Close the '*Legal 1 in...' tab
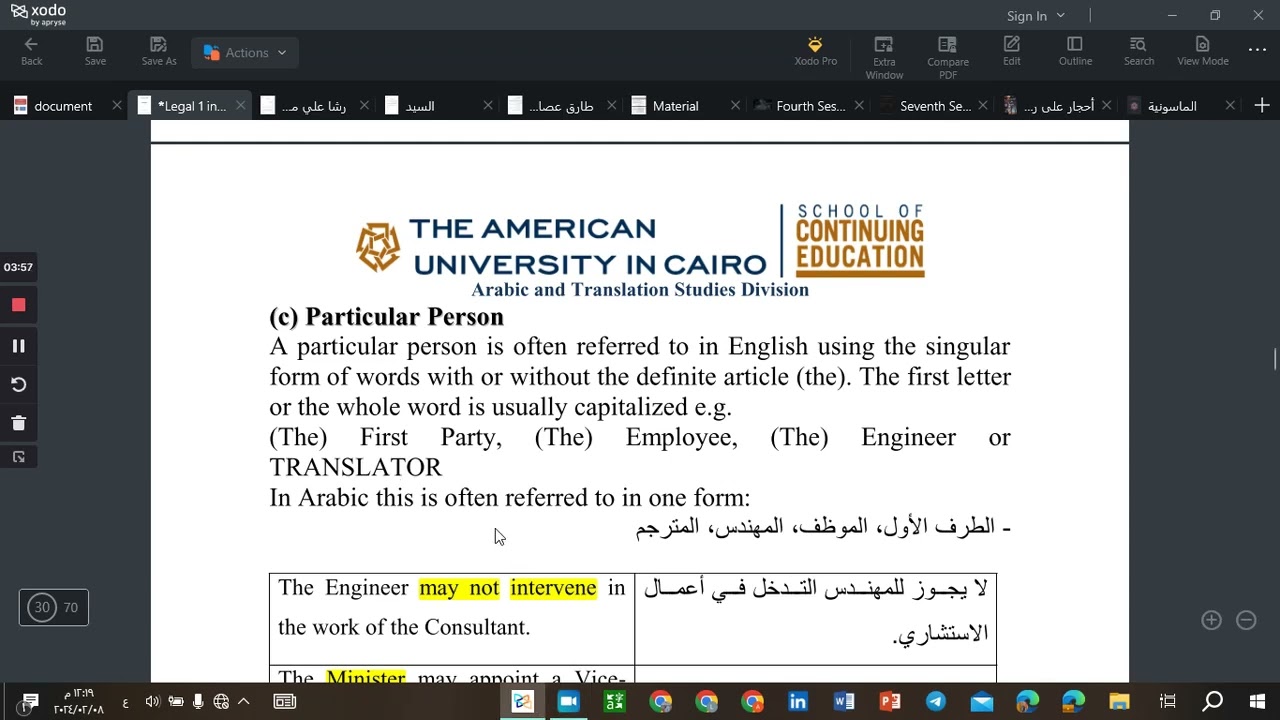Image resolution: width=1280 pixels, height=720 pixels. click(x=241, y=105)
